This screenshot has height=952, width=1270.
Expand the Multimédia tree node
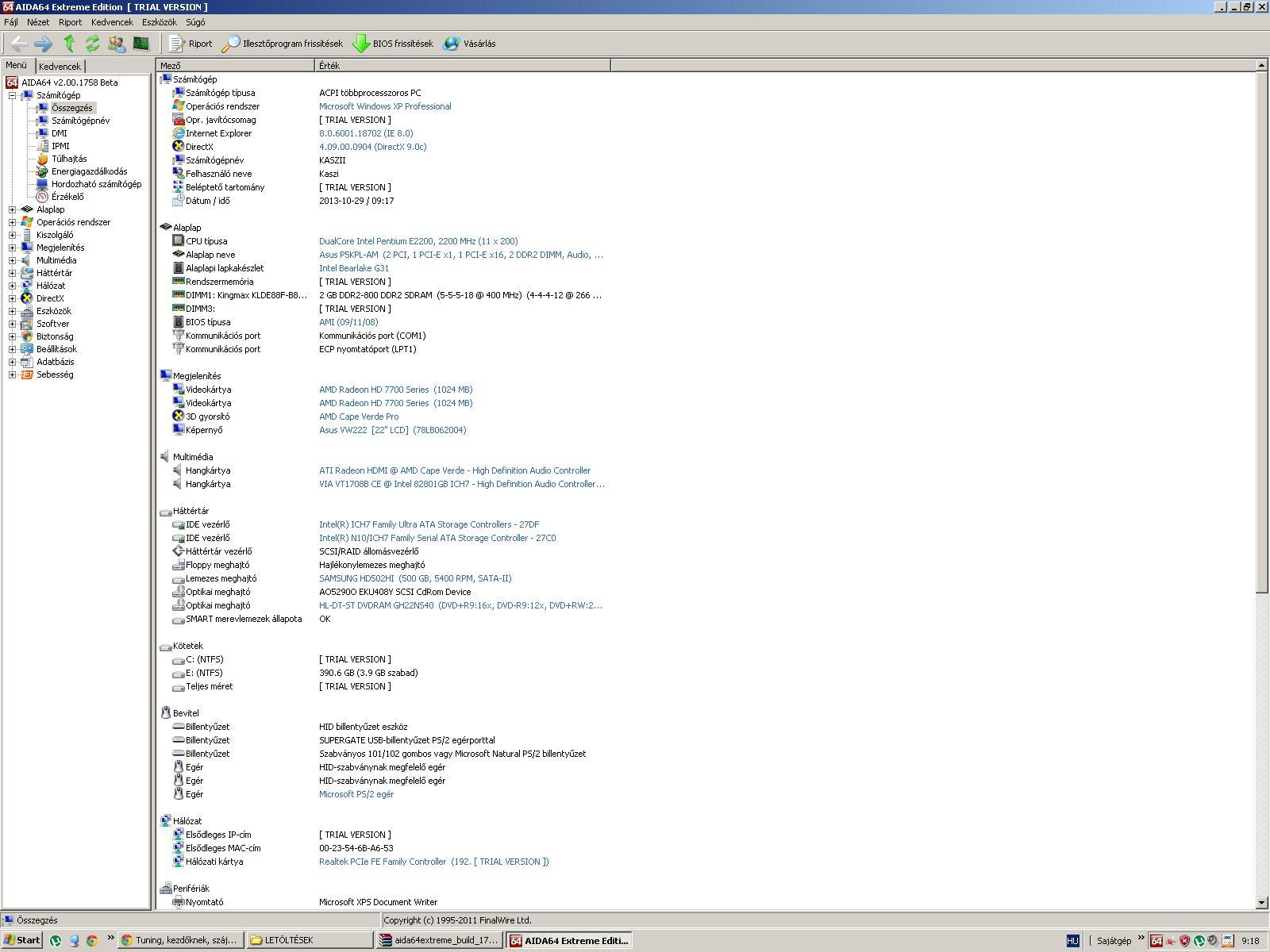click(x=13, y=260)
